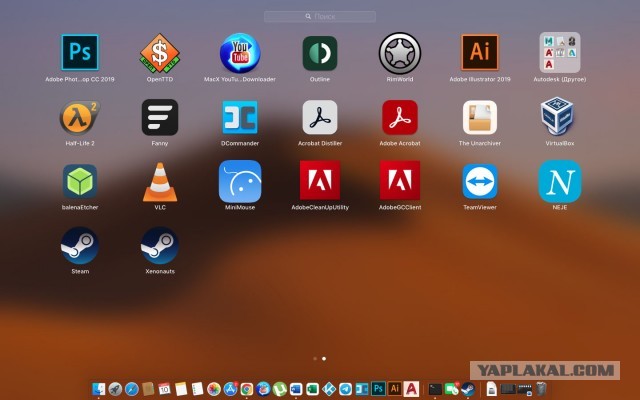Viewport: 640px width, 400px height.
Task: Switch to Photoshop in the Dock
Action: (x=378, y=389)
